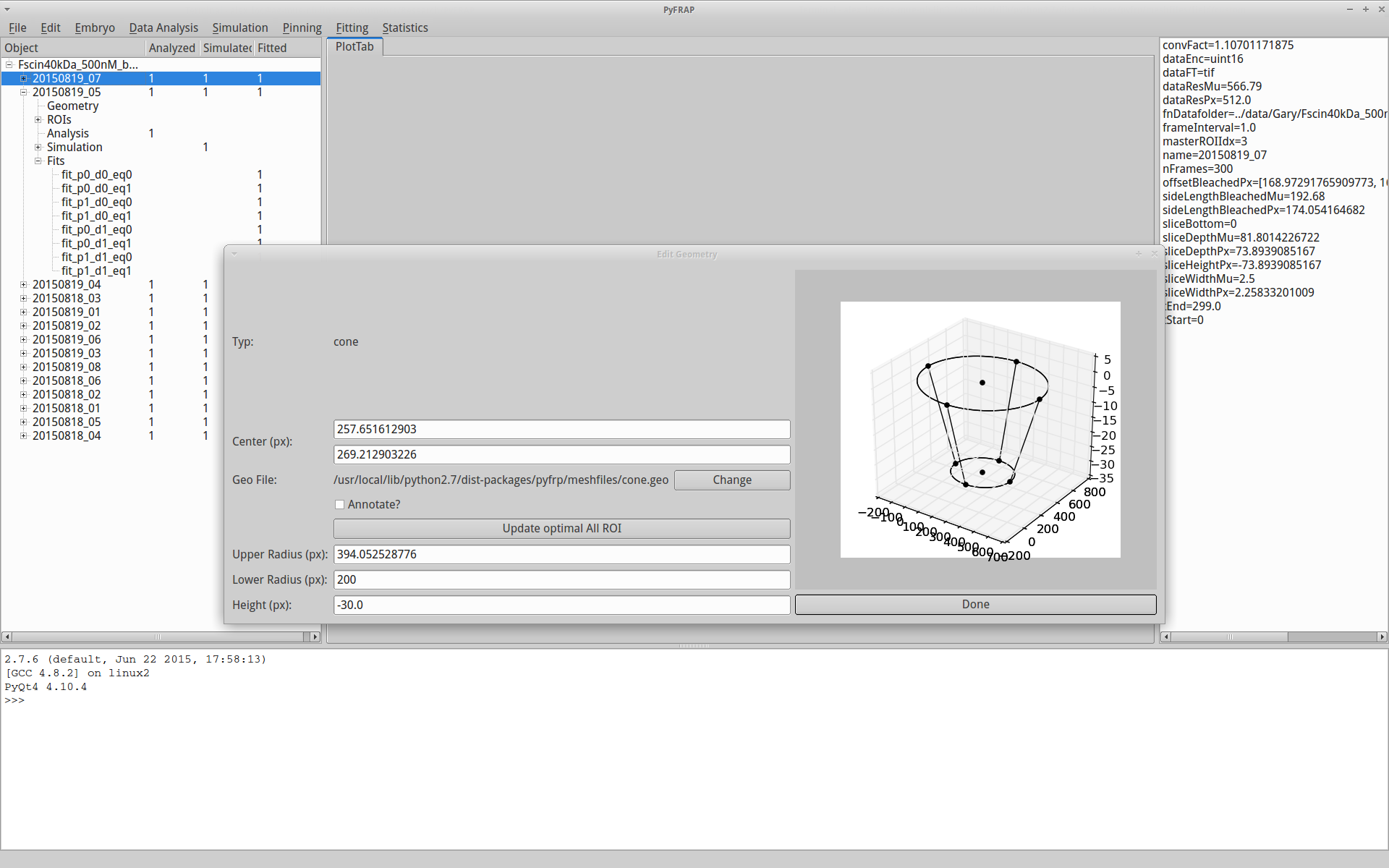Screen dimensions: 1389x868
Task: Open the Data Analysis menu
Action: pos(163,27)
